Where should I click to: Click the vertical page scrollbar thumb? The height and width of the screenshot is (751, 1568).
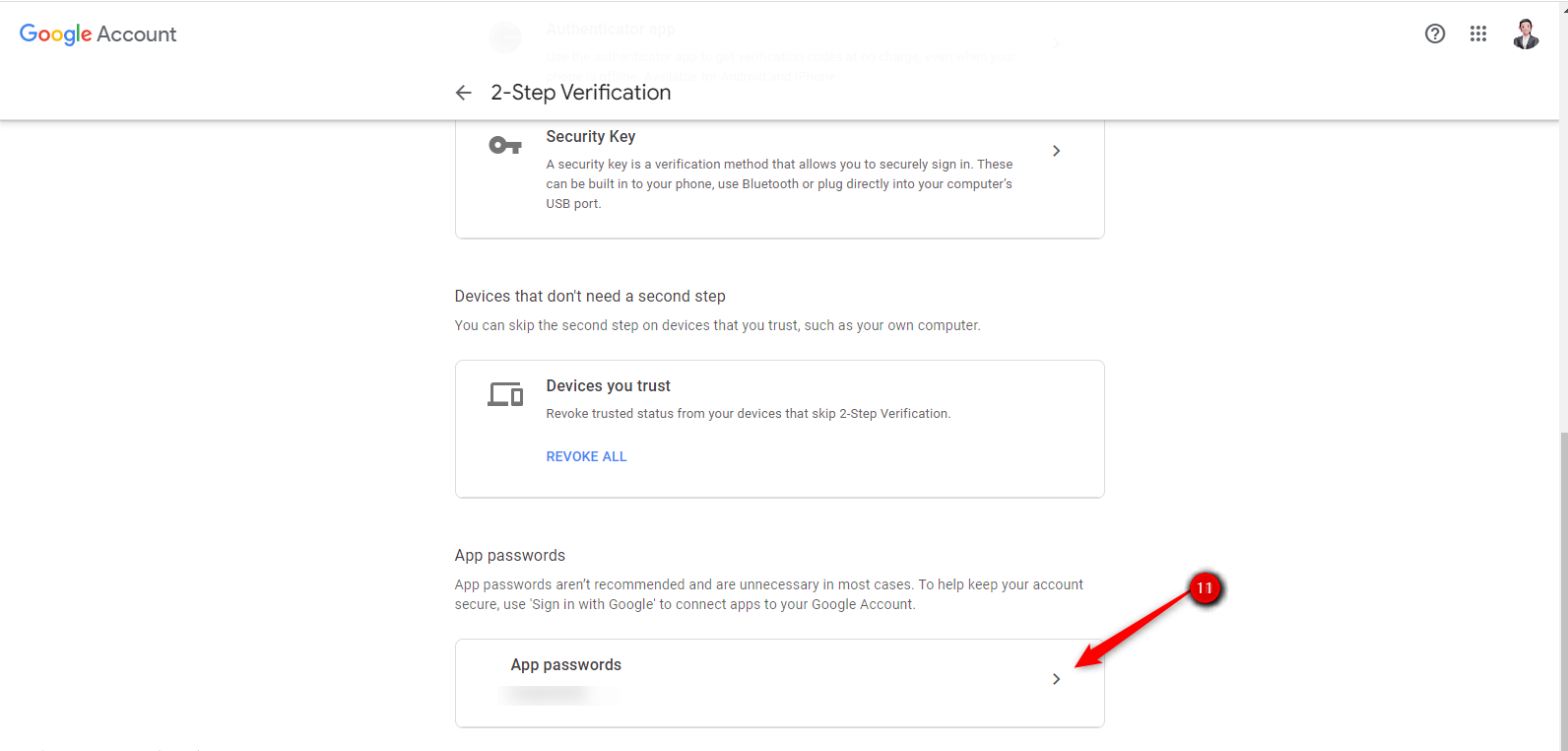pyautogui.click(x=1563, y=589)
